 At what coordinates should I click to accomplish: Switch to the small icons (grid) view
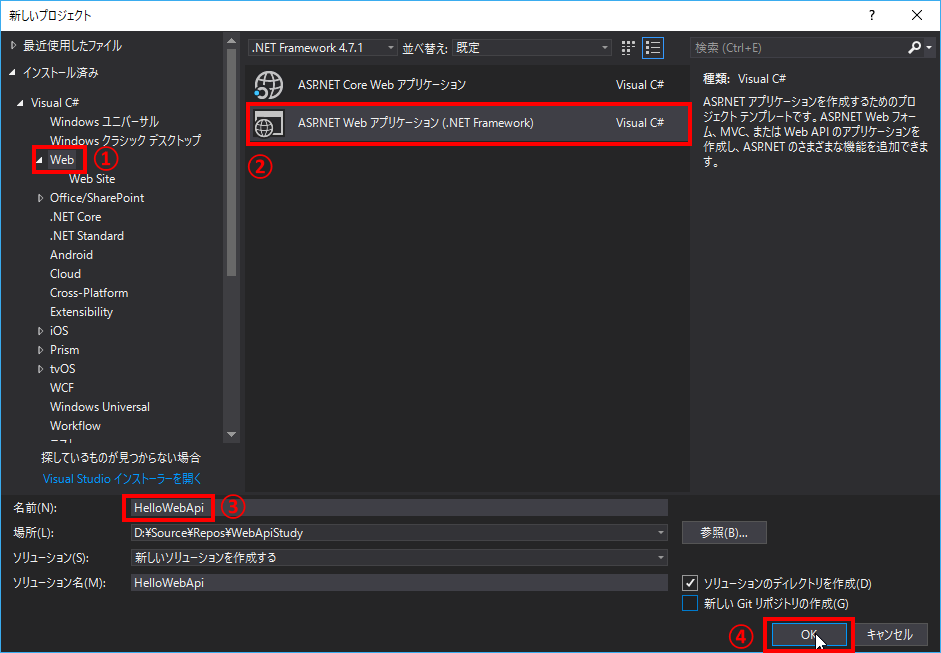(628, 48)
